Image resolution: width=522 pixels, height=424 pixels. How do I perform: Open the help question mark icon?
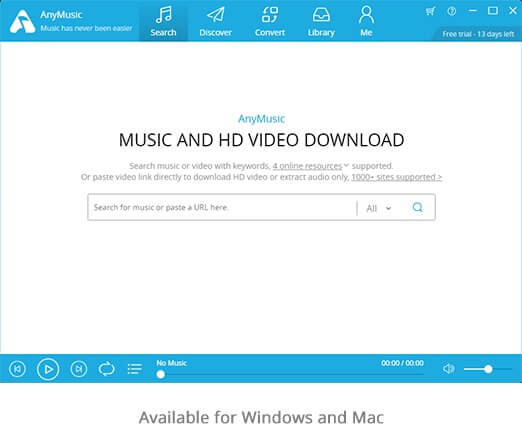pos(452,11)
